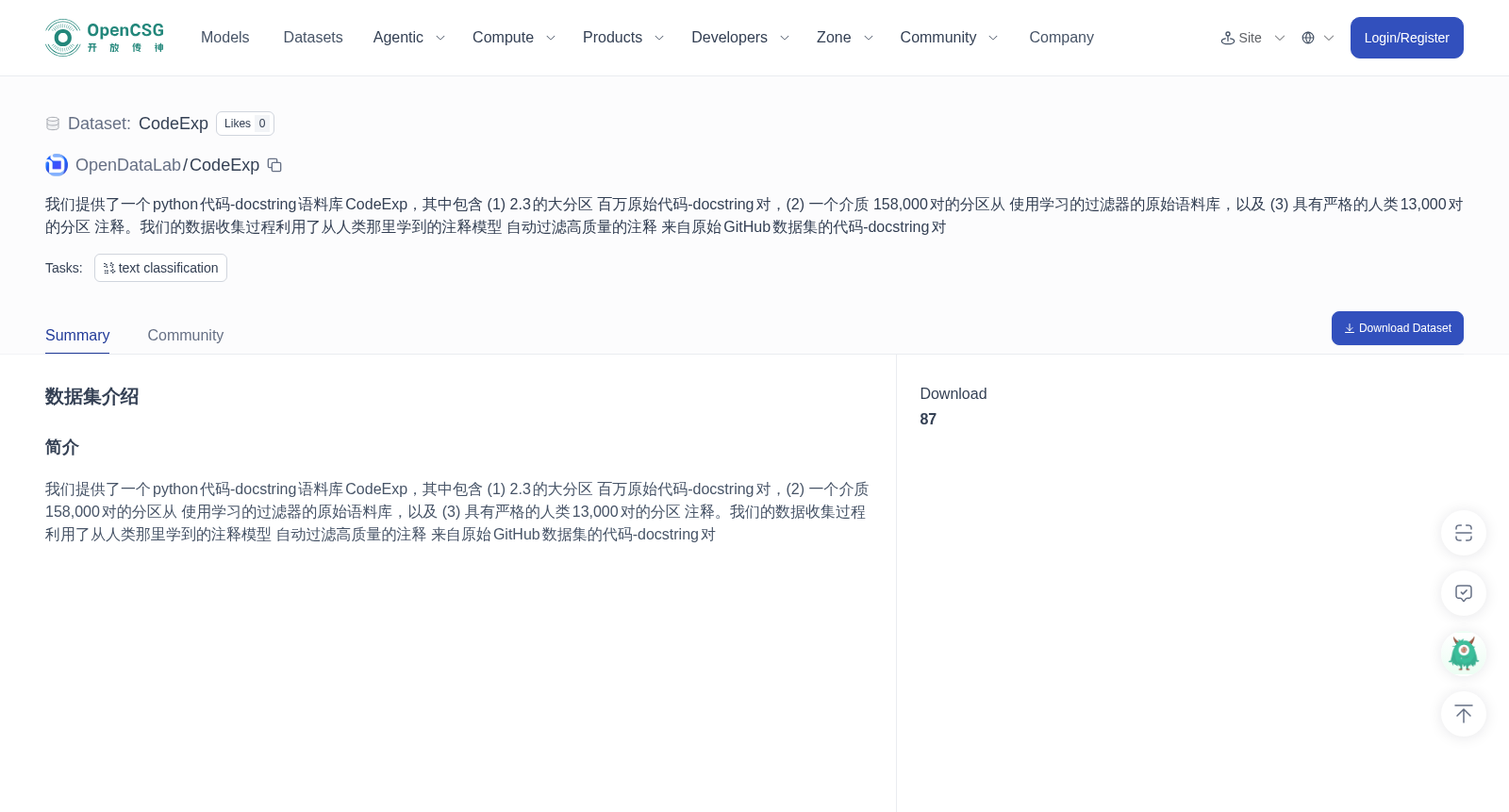Open the globe language selector
The height and width of the screenshot is (812, 1509).
[1308, 38]
